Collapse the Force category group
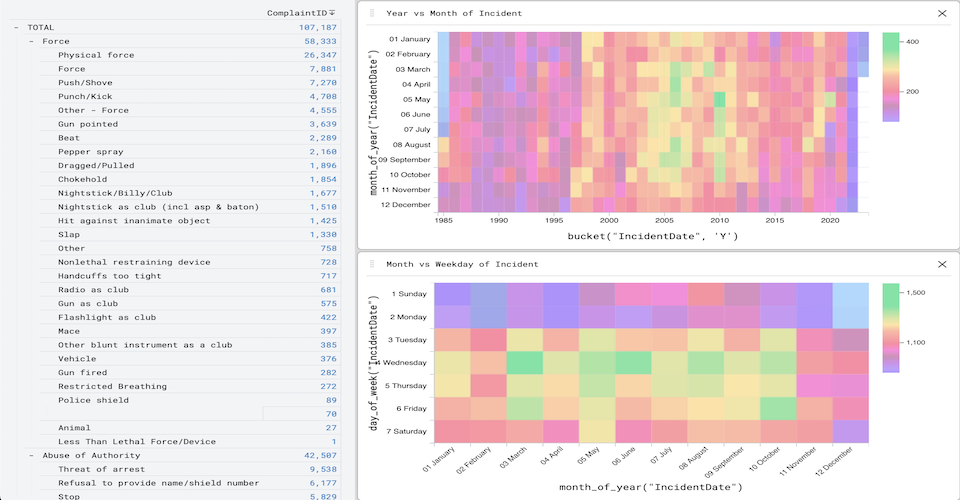Viewport: 960px width, 500px height. click(x=32, y=41)
